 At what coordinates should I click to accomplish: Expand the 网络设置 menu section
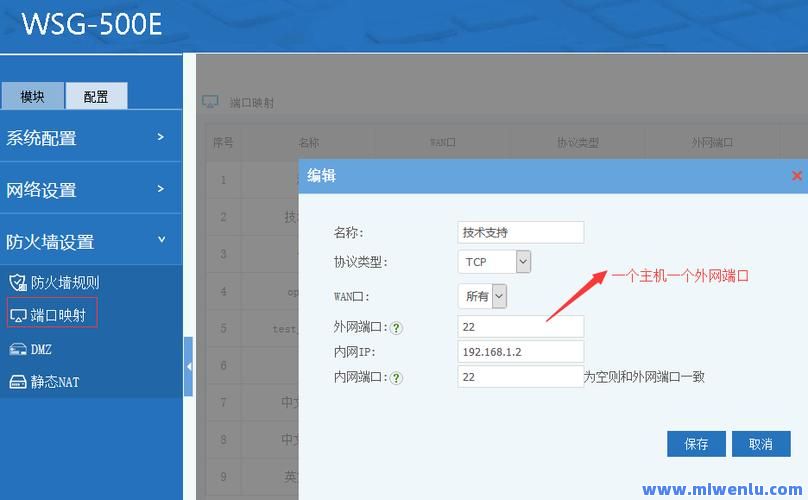pyautogui.click(x=91, y=189)
